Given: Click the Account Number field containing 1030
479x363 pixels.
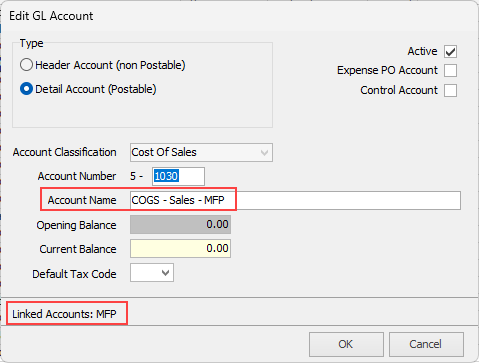Looking at the screenshot, I should coord(178,176).
